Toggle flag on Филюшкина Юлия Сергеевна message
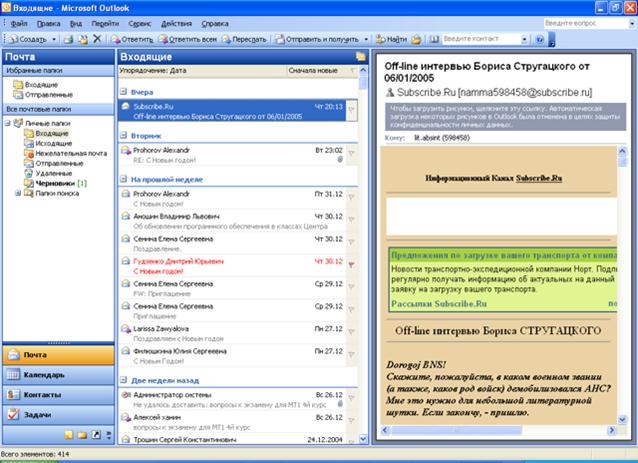The width and height of the screenshot is (638, 463). (352, 355)
